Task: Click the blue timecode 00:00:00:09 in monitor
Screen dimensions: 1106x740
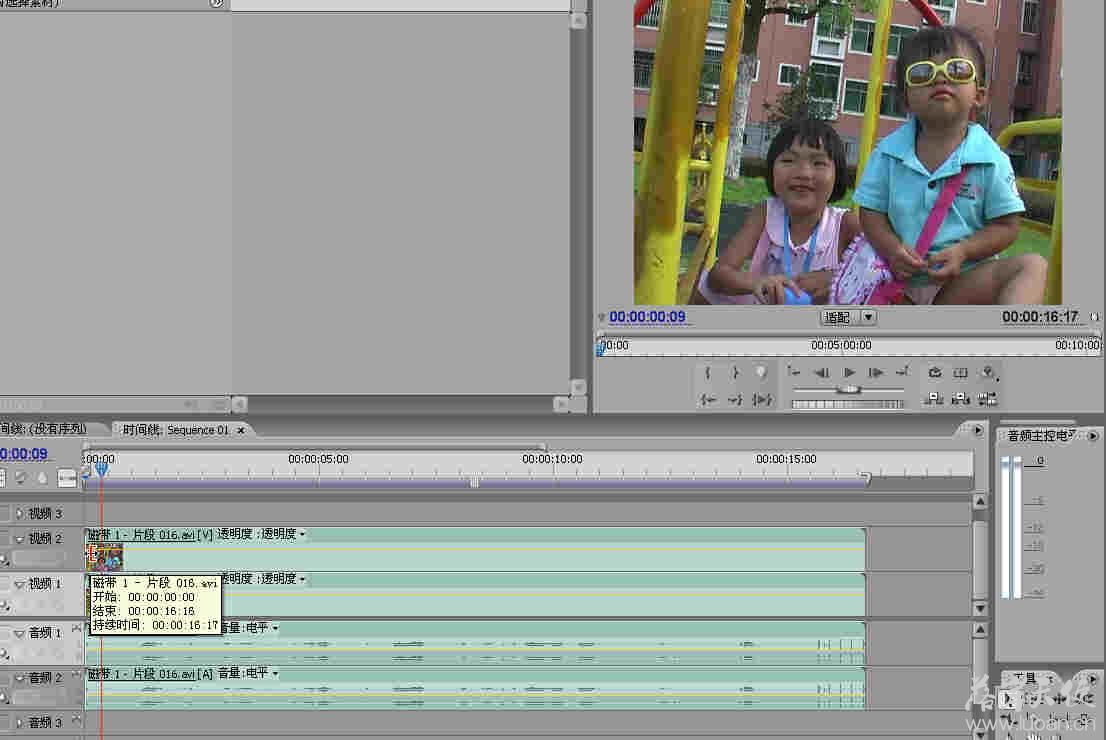Action: (648, 317)
